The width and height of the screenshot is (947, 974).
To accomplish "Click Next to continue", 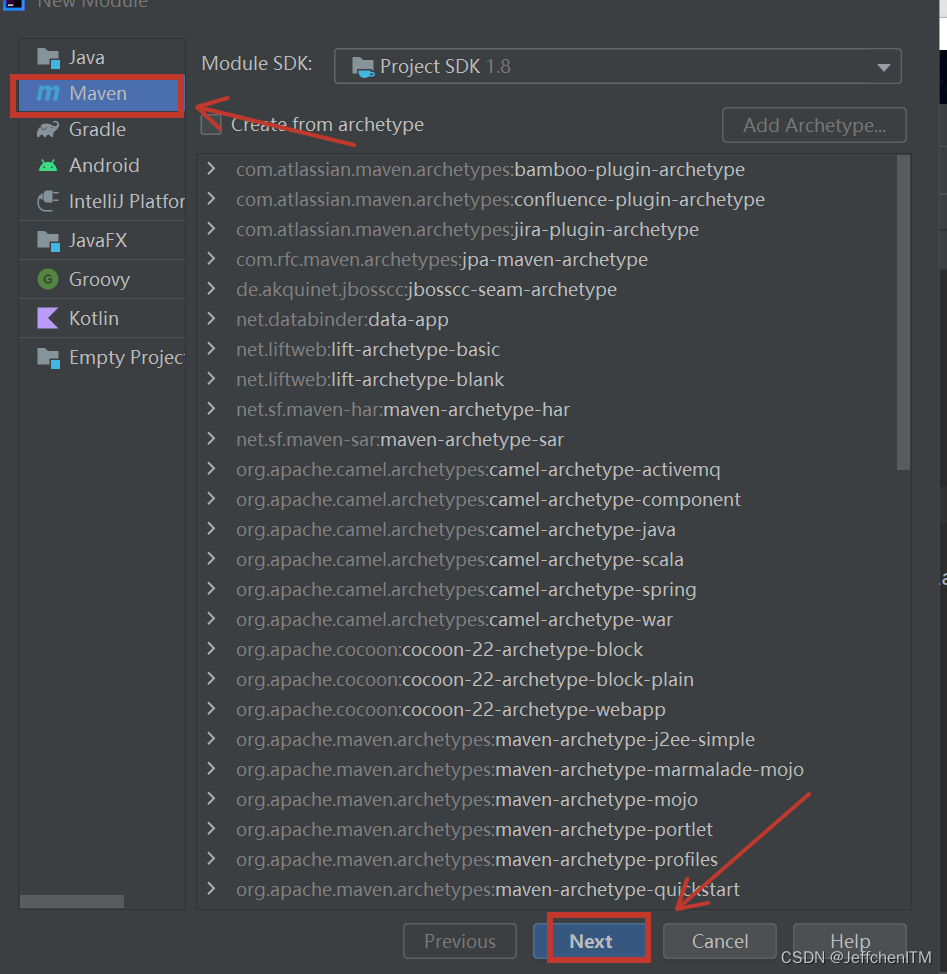I will (x=591, y=941).
